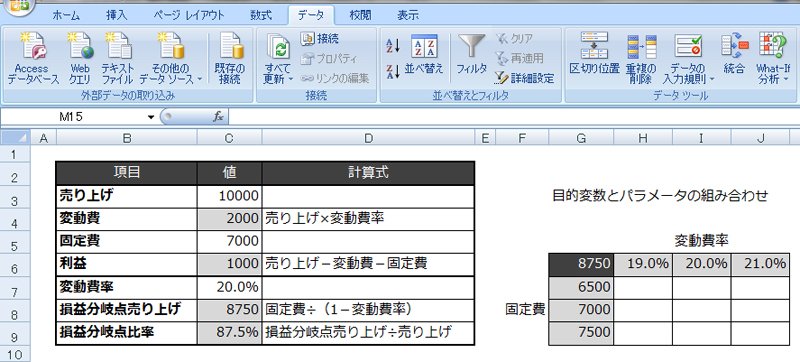
Task: Switch to the 数式 ribbon tab
Action: click(x=261, y=15)
